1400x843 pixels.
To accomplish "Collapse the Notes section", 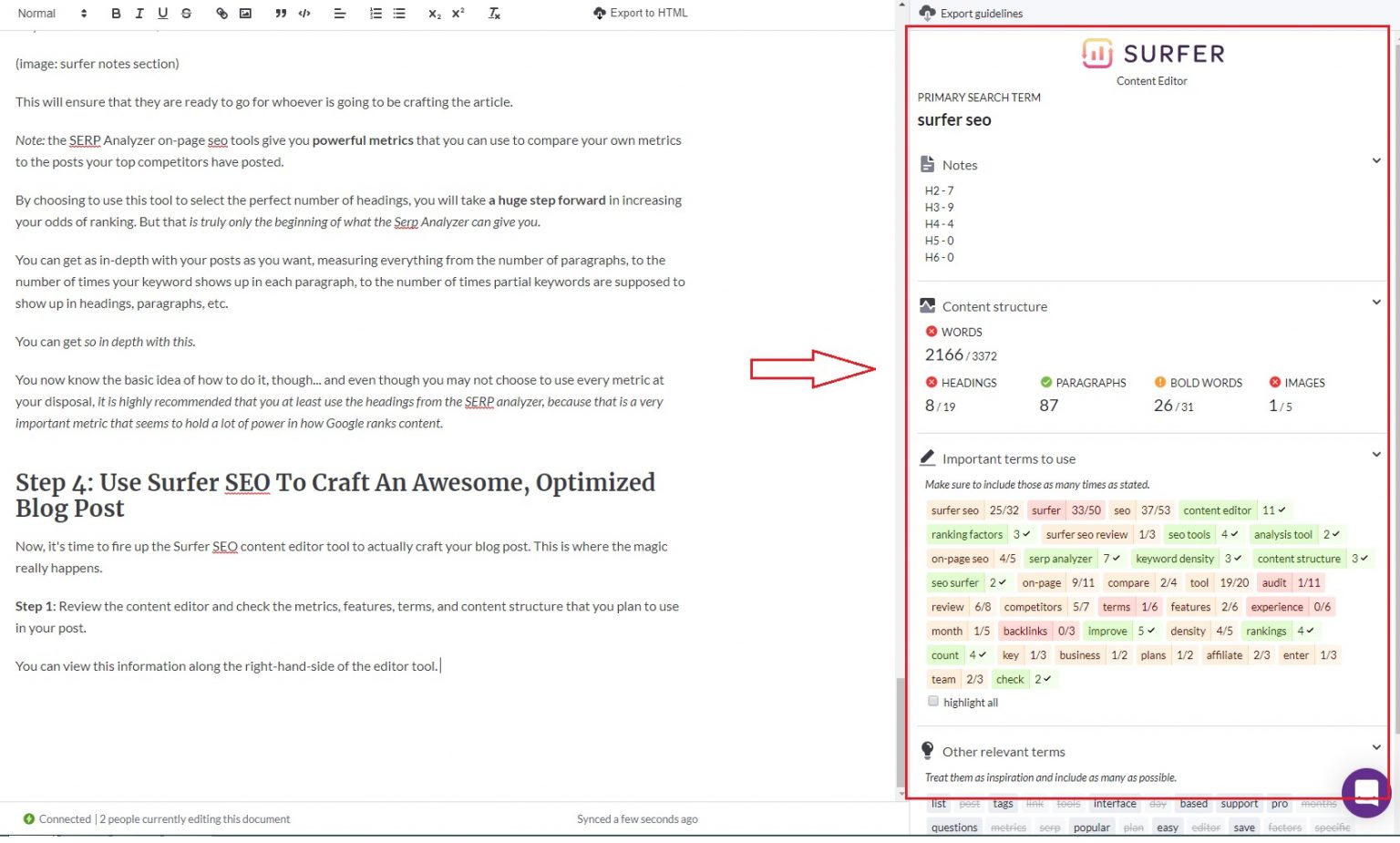I will tap(1375, 161).
